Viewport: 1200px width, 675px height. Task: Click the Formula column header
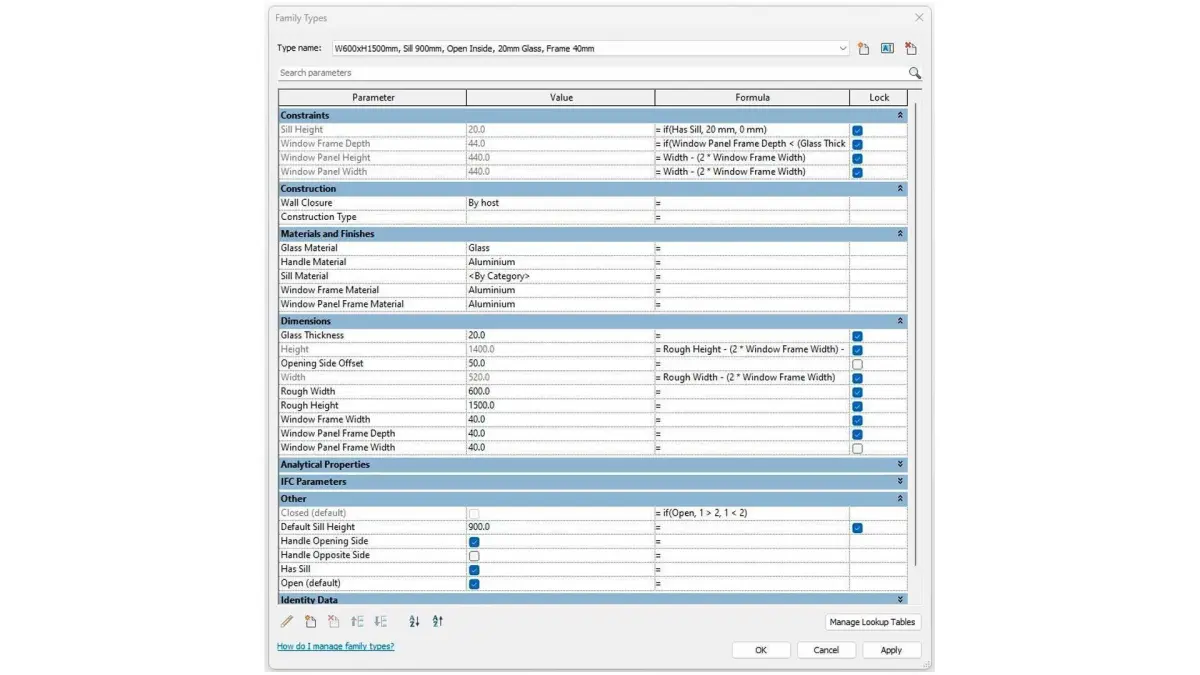click(x=752, y=97)
